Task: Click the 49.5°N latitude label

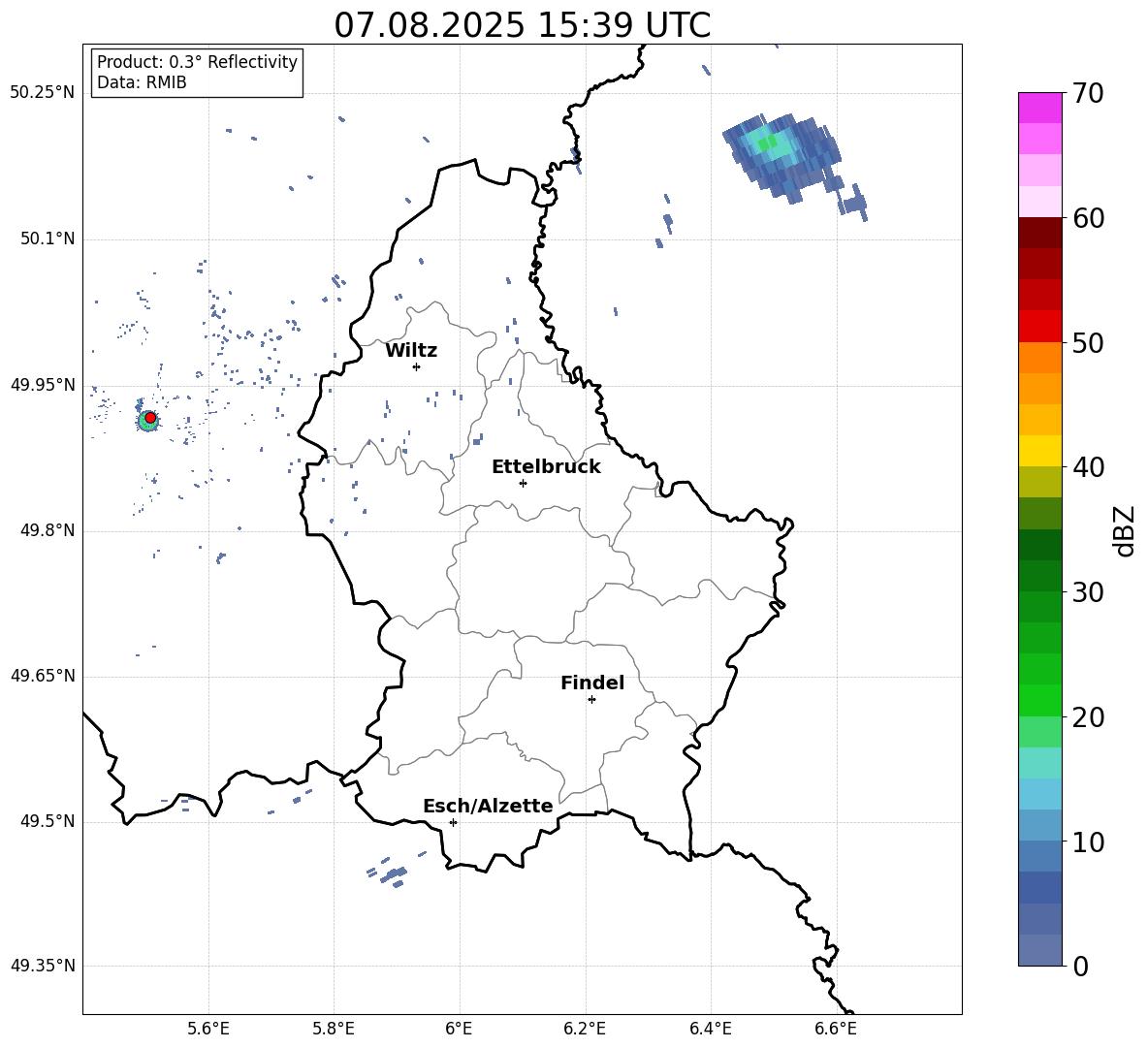Action: (48, 821)
